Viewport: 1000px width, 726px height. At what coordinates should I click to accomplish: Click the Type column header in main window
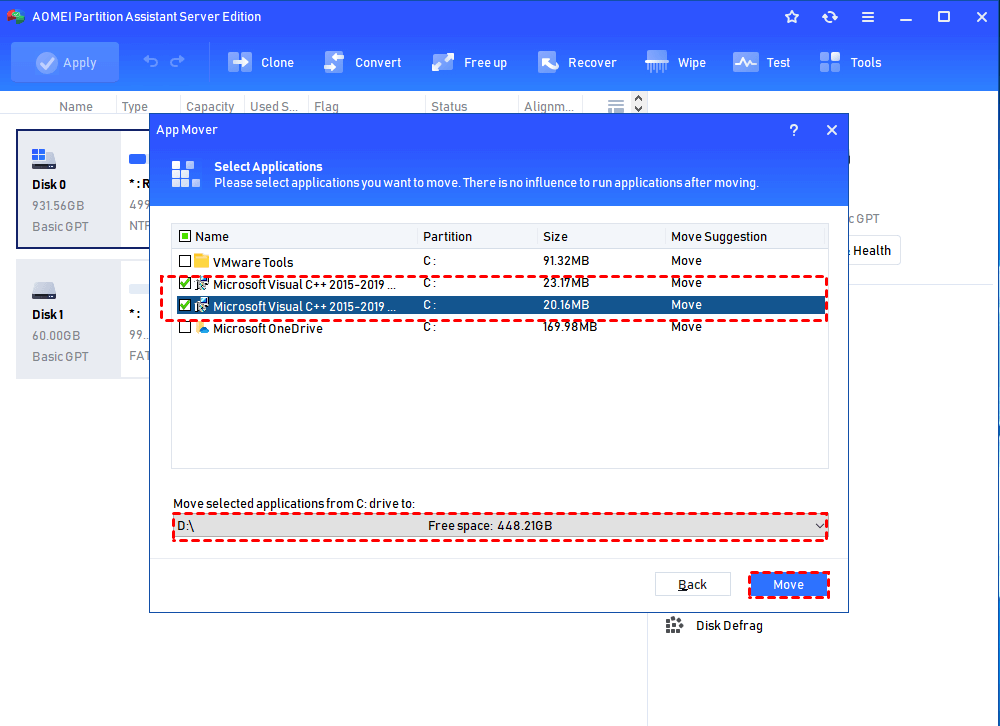(135, 107)
